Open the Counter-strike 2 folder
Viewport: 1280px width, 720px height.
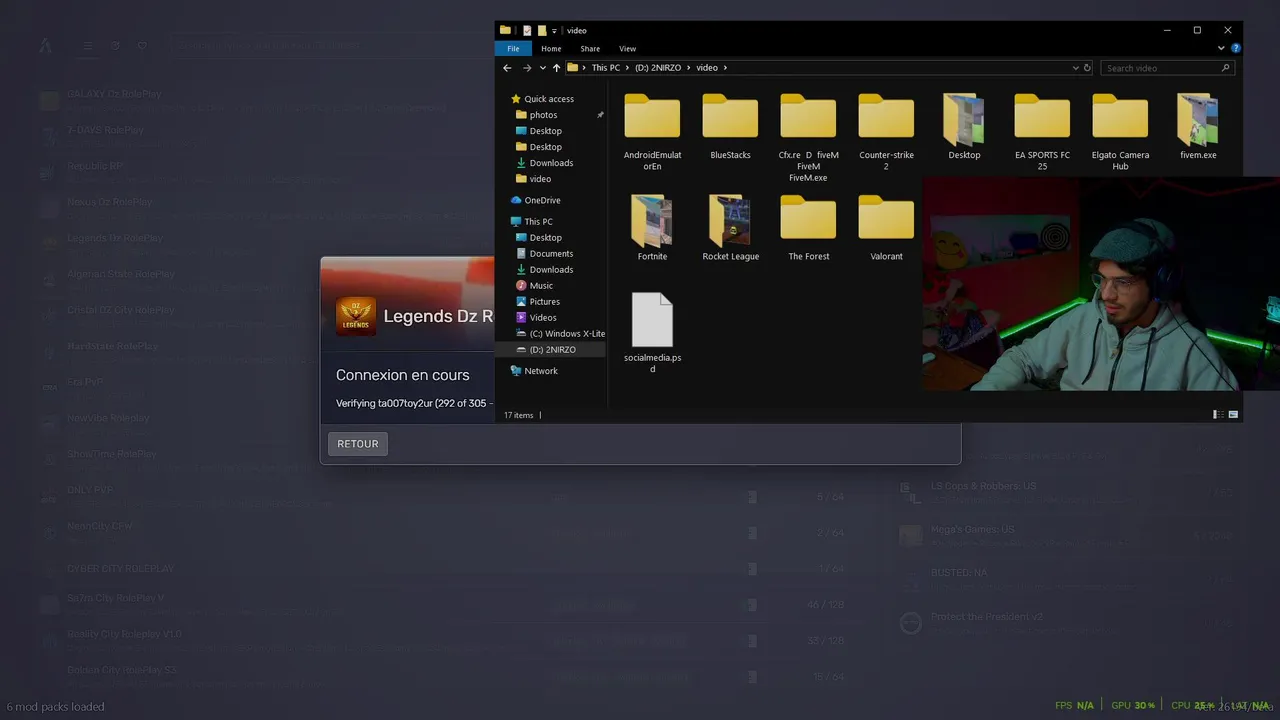click(886, 131)
